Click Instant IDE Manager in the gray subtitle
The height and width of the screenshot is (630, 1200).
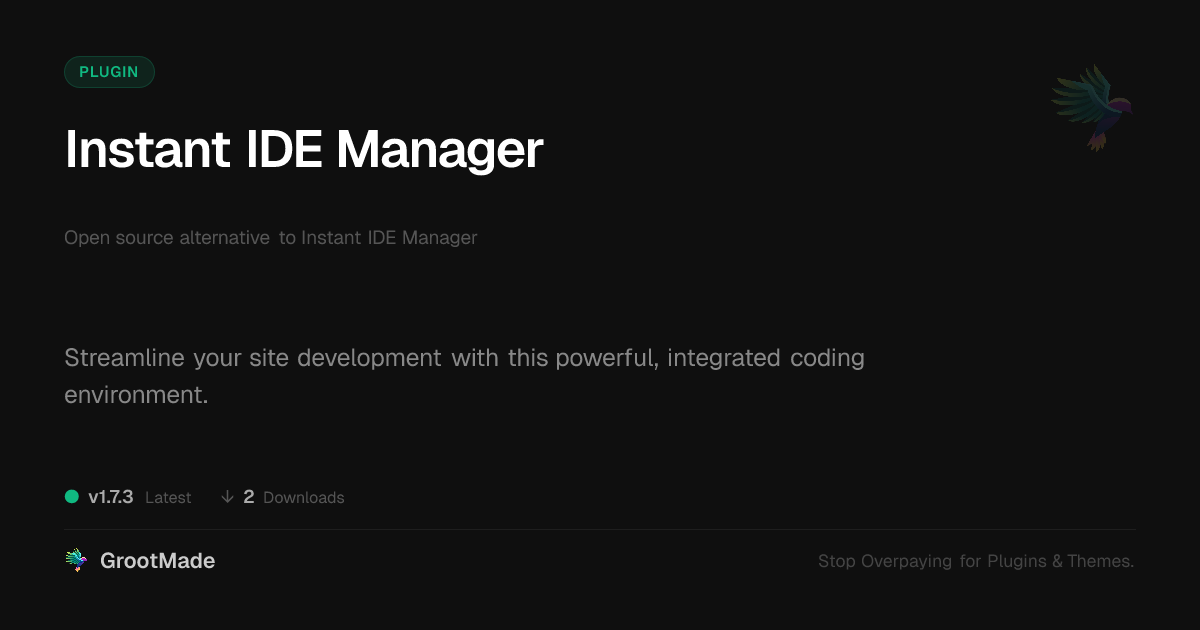click(x=389, y=238)
